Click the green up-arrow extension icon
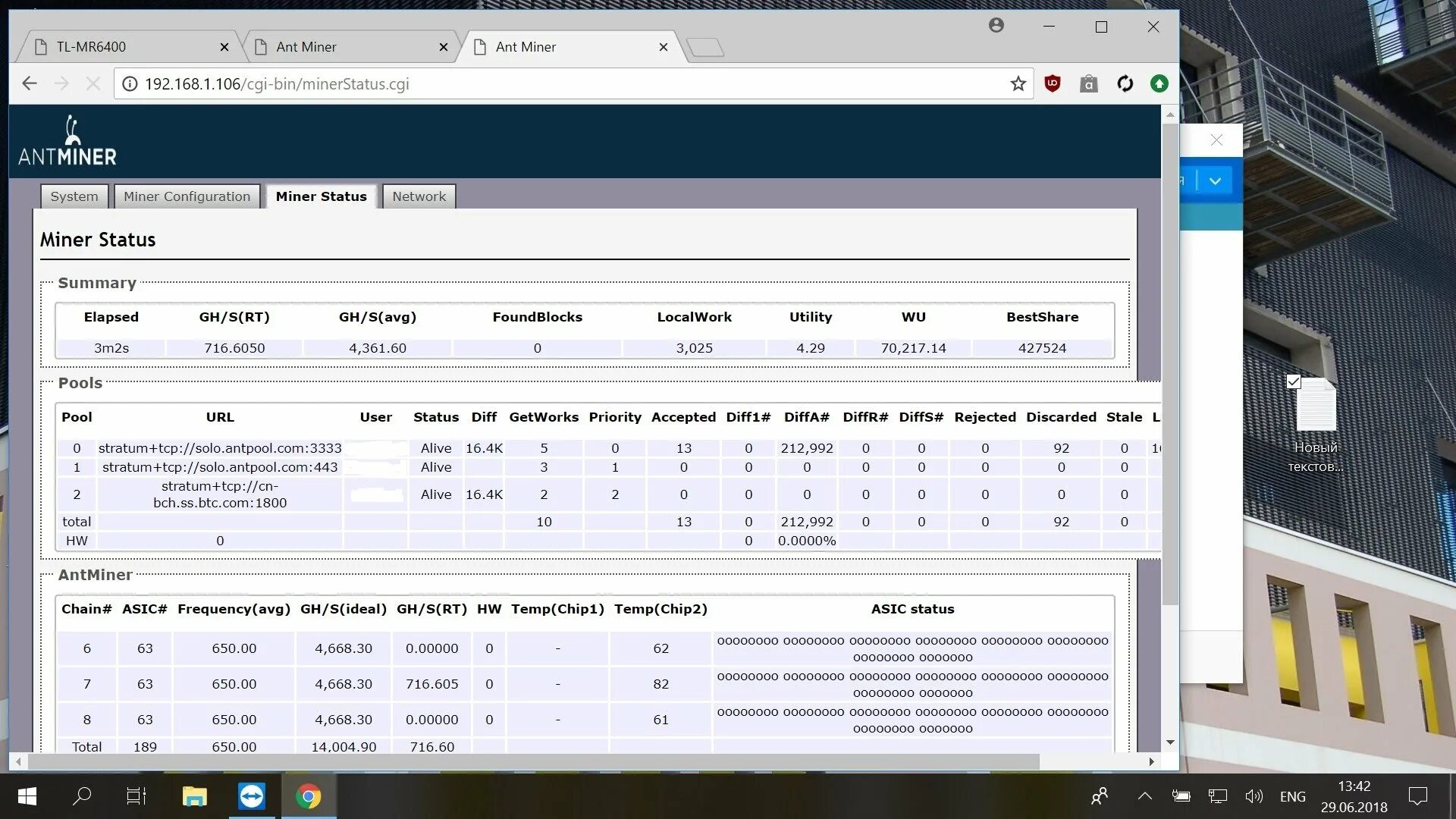This screenshot has width=1456, height=819. click(1159, 84)
